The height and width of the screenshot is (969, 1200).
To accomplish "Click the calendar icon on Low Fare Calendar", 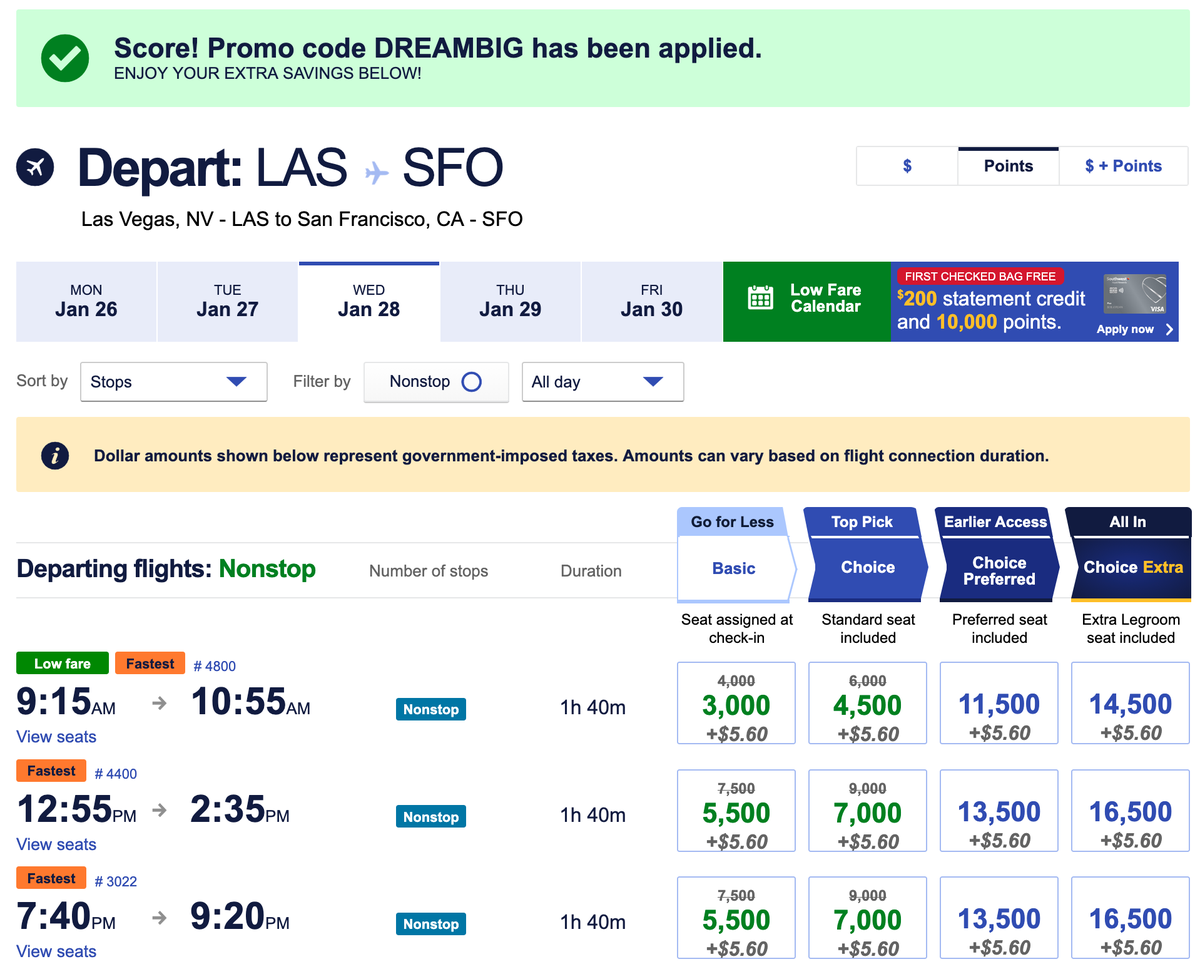I will coord(759,297).
